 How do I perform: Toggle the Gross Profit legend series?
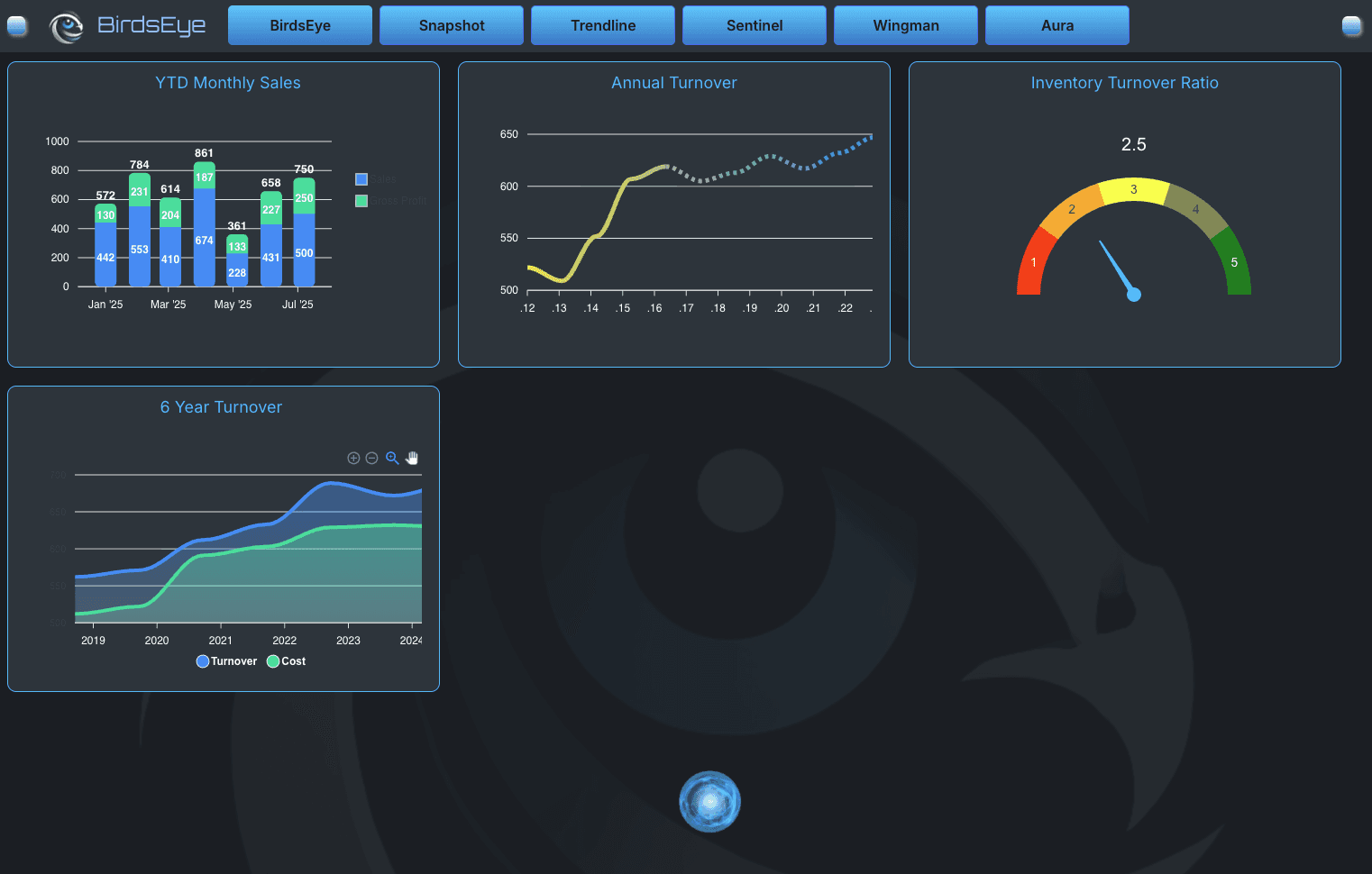pyautogui.click(x=390, y=200)
